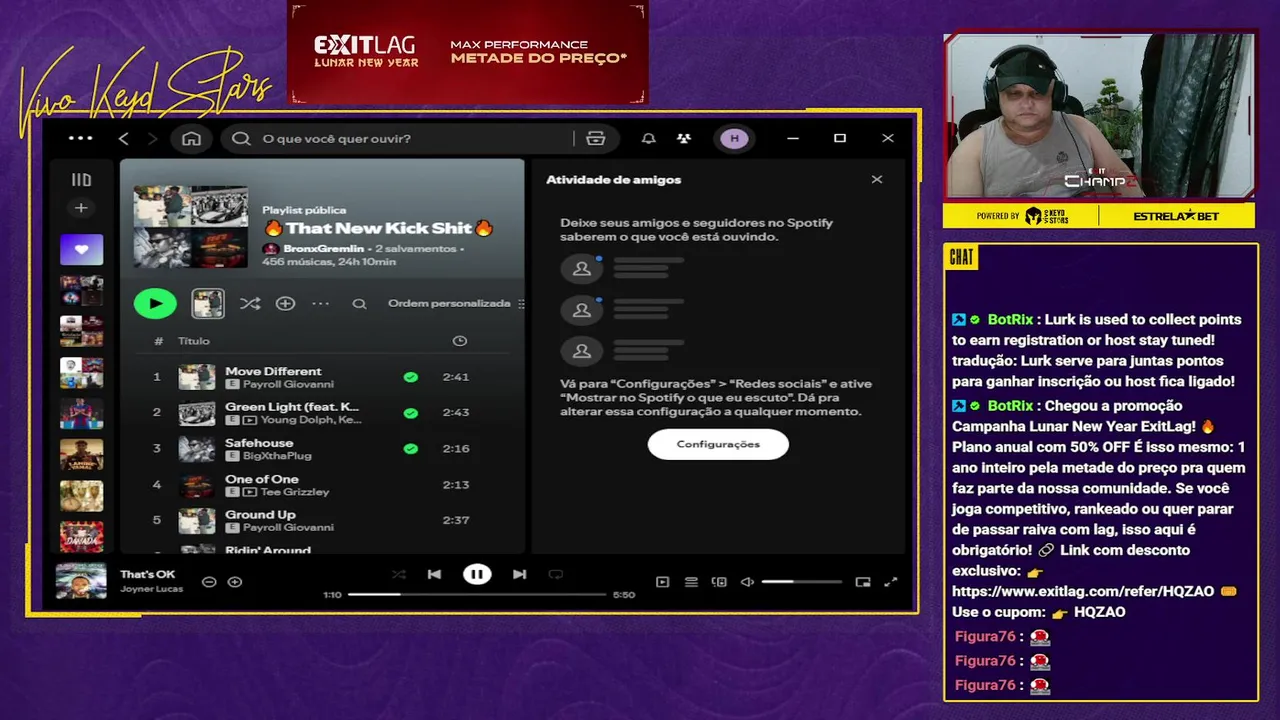Open the miniplayer icon
Viewport: 1280px width, 720px height.
pyautogui.click(x=863, y=582)
